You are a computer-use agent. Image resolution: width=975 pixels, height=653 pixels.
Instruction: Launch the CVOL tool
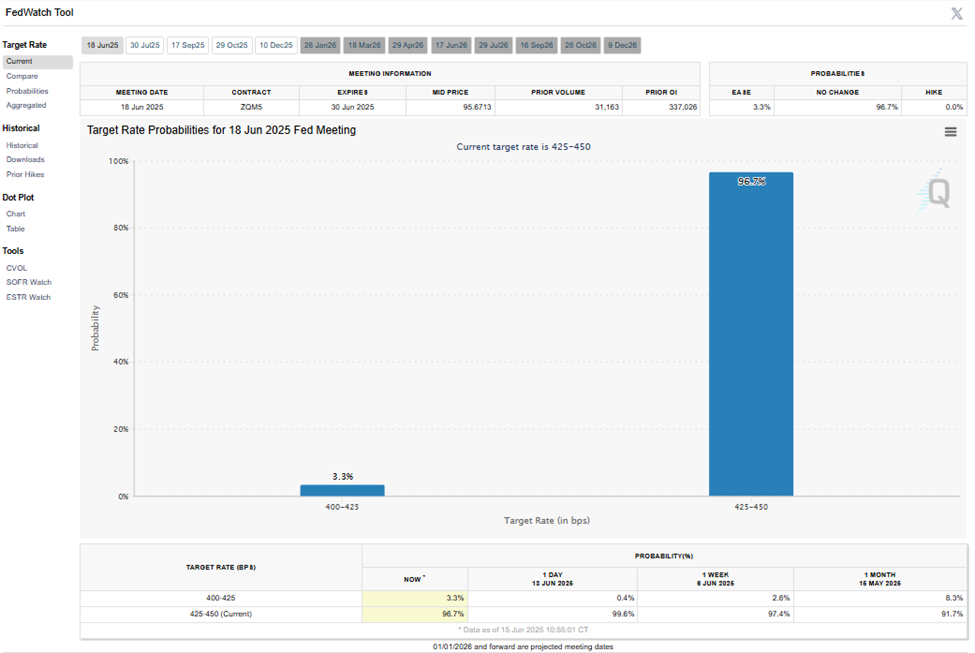coord(15,267)
